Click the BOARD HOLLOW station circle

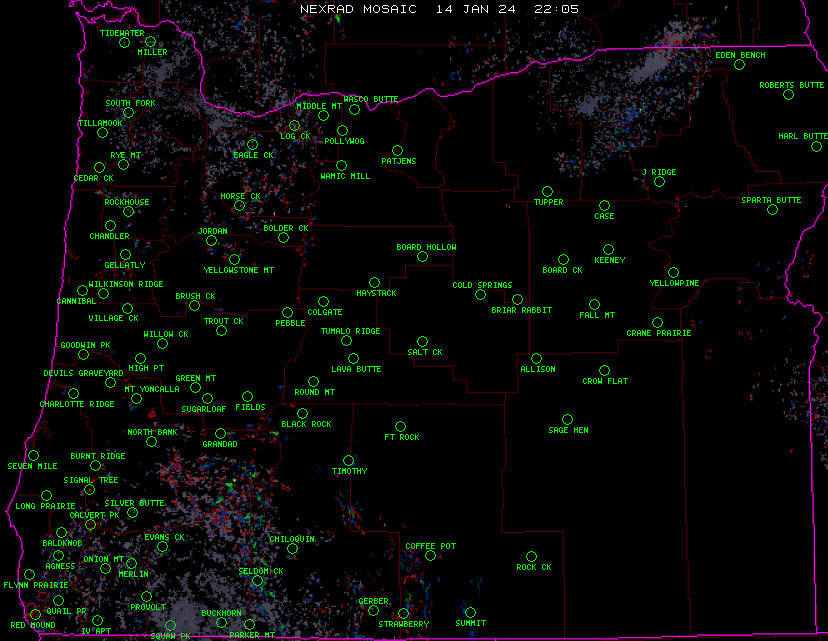point(422,257)
